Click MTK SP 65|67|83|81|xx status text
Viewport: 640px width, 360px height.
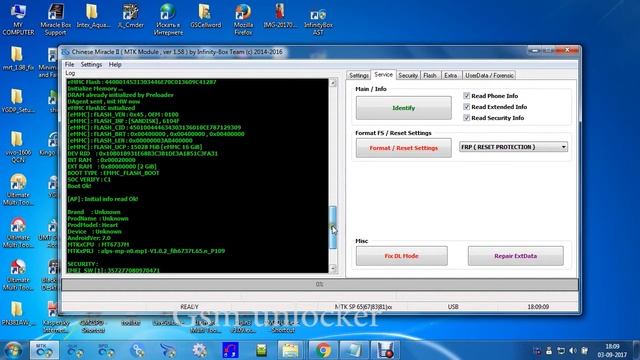(x=363, y=307)
